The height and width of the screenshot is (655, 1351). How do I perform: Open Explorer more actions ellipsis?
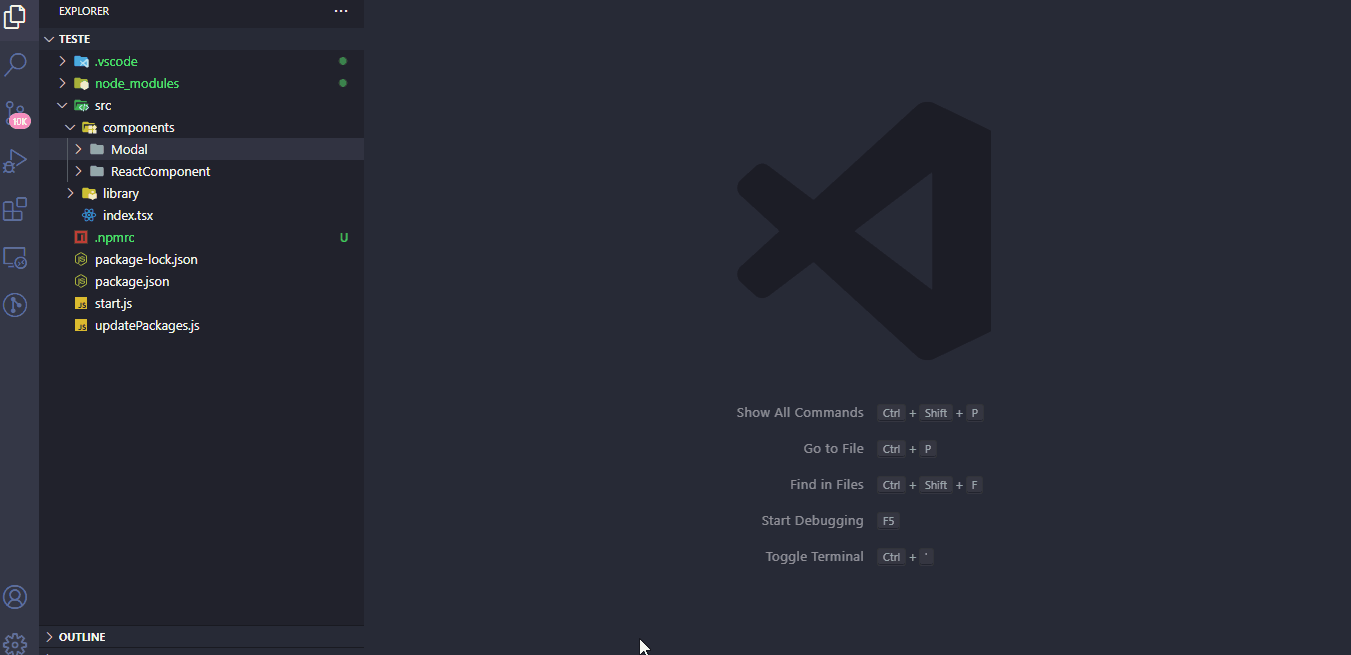click(341, 11)
